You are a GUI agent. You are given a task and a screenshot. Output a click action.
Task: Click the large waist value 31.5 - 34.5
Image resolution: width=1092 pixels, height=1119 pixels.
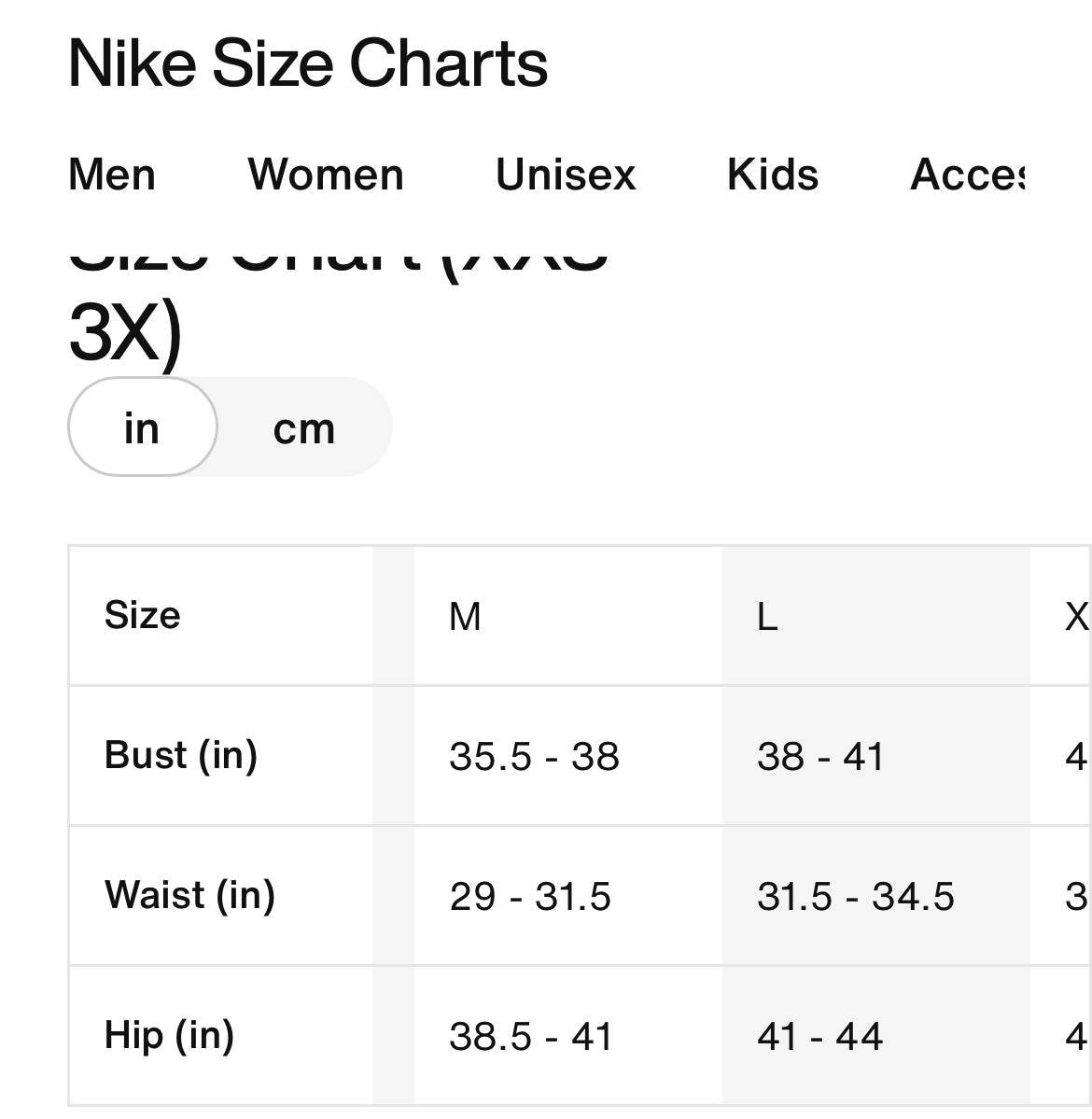click(856, 897)
